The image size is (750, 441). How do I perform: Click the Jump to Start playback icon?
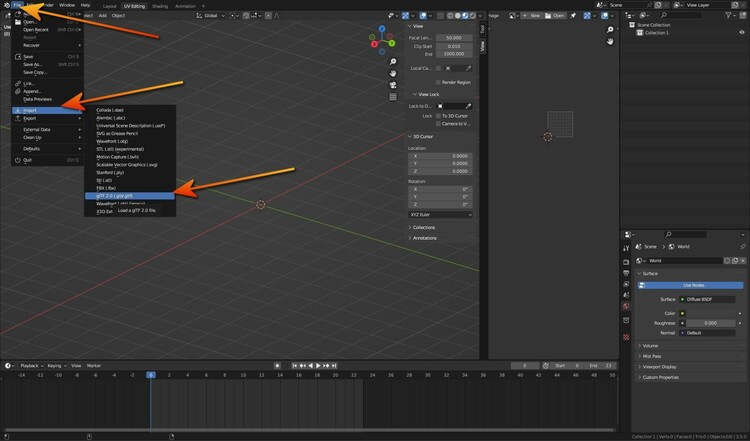[297, 366]
